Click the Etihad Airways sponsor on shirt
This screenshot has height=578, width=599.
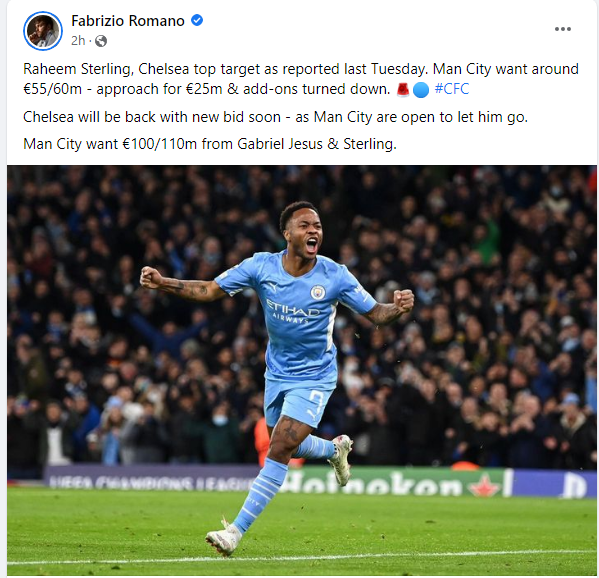click(x=292, y=311)
